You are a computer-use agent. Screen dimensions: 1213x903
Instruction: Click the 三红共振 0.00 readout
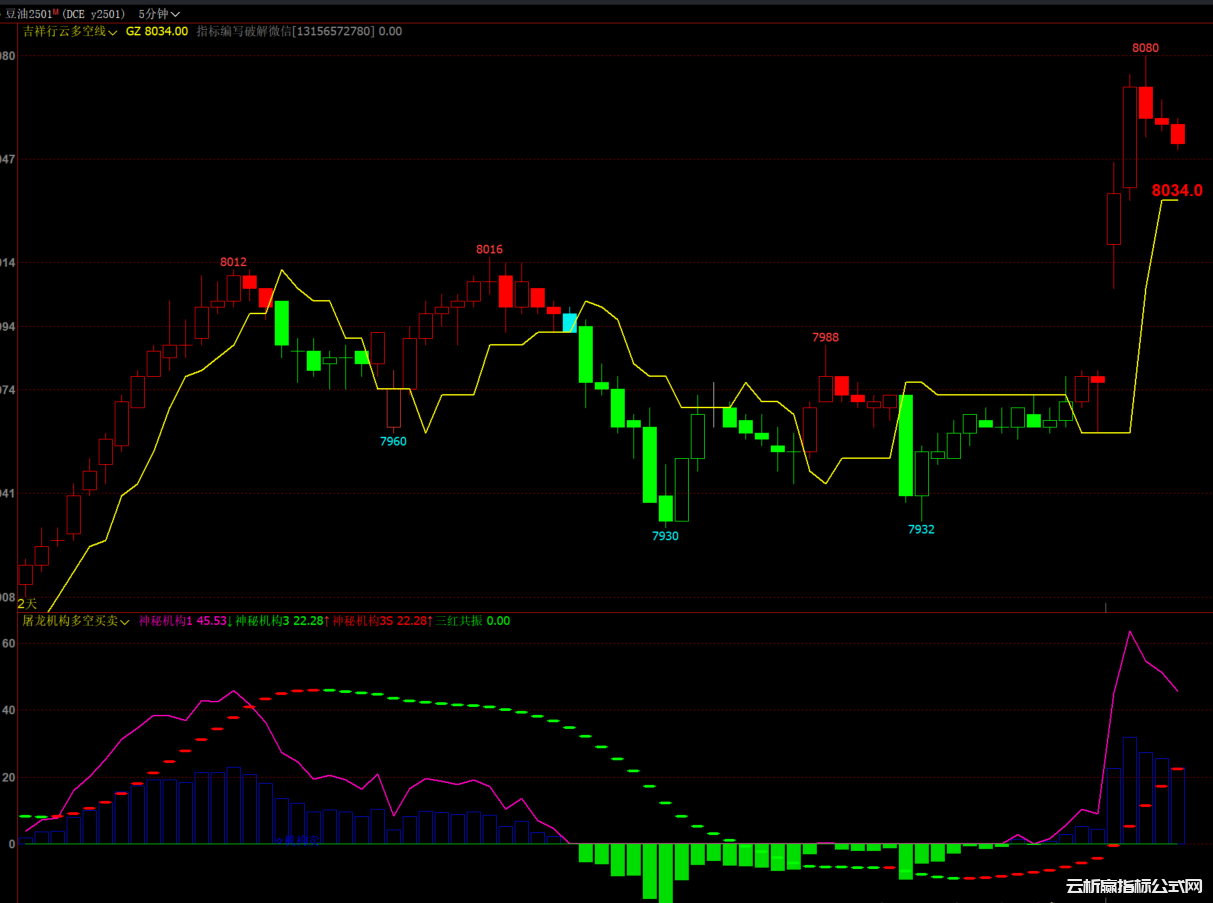coord(473,621)
